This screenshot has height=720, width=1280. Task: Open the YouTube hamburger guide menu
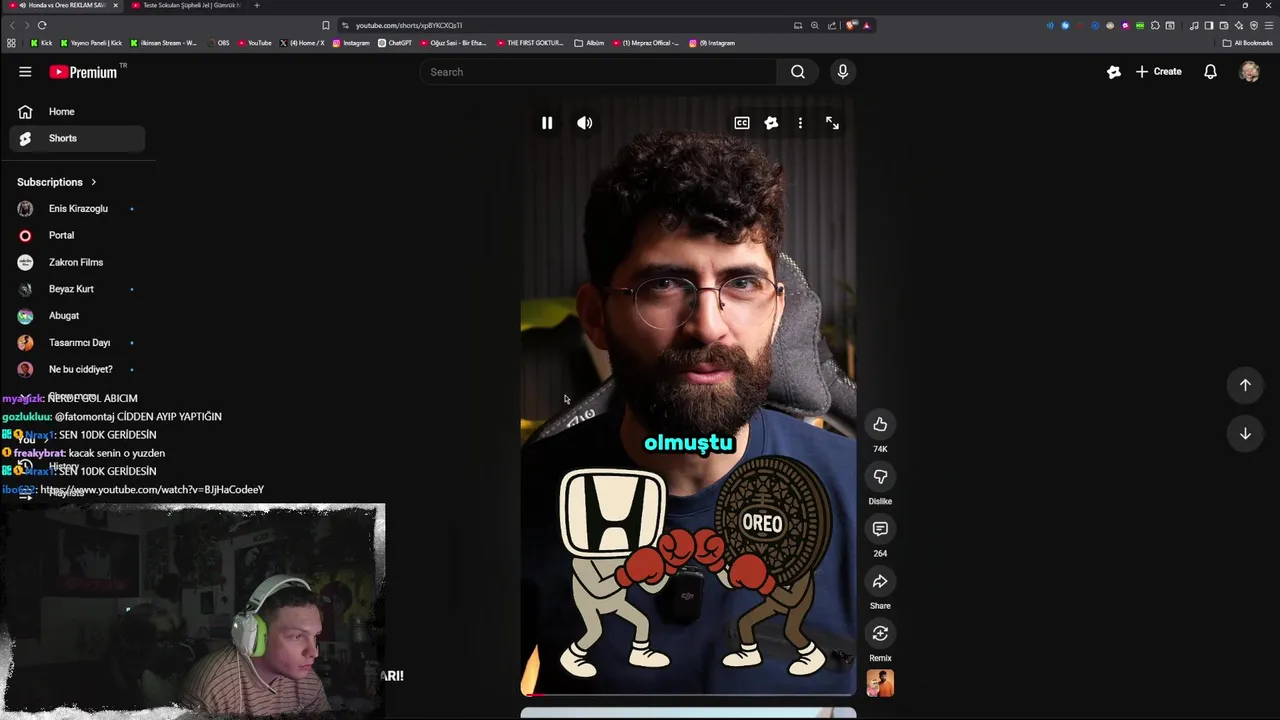point(25,72)
